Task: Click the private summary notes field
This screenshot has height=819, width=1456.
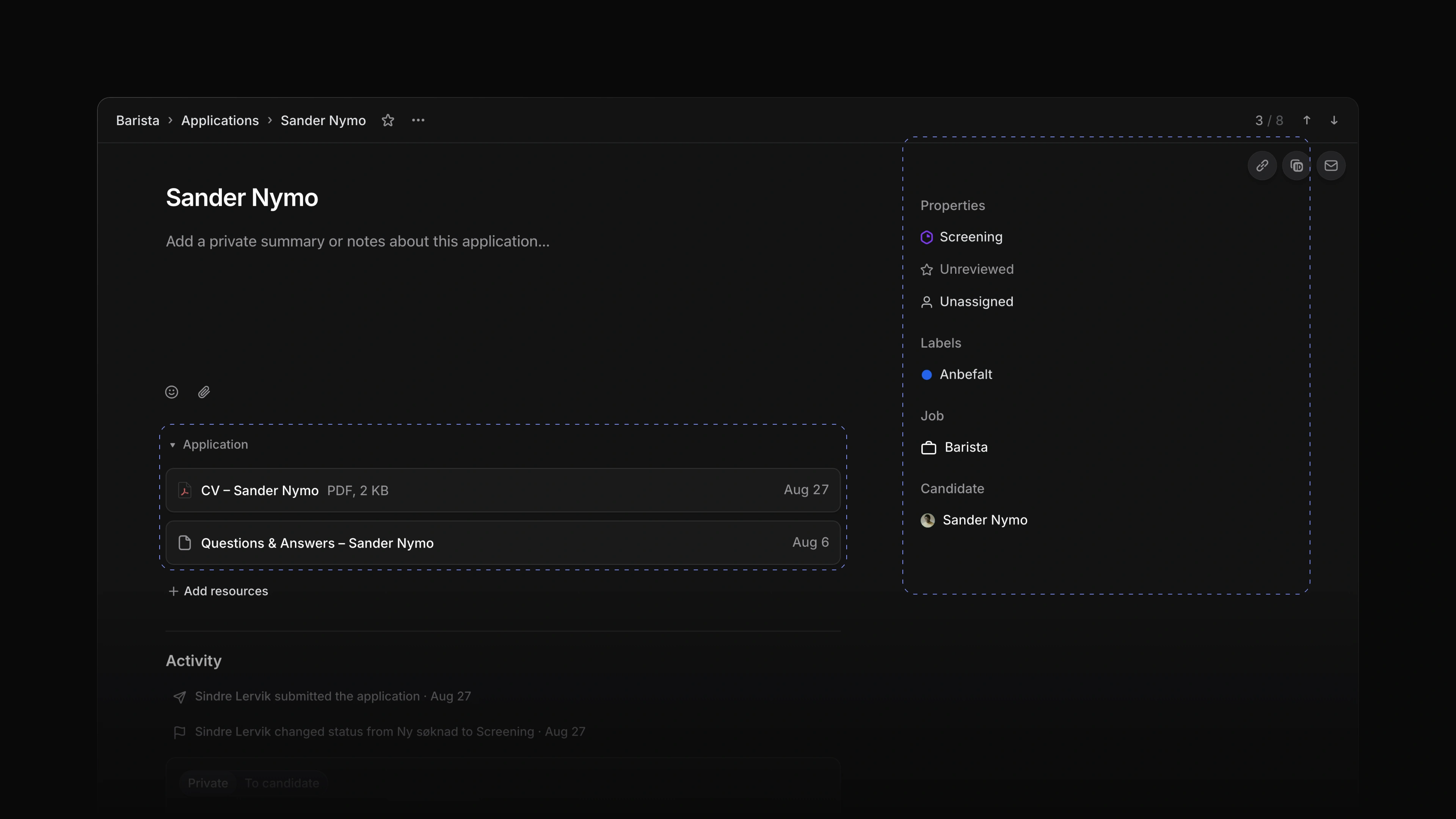Action: (x=358, y=242)
